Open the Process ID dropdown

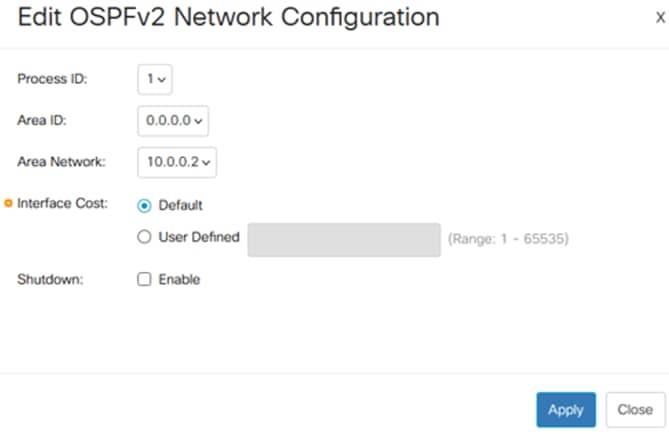coord(155,79)
